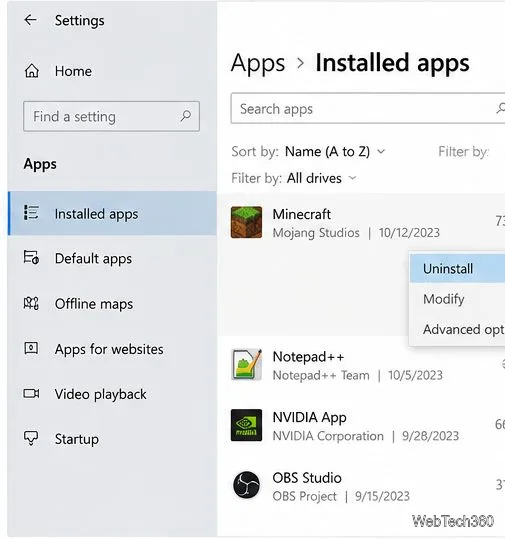Open Sort by Name (A to Z) dropdown
The width and height of the screenshot is (505, 539).
[x=335, y=151]
